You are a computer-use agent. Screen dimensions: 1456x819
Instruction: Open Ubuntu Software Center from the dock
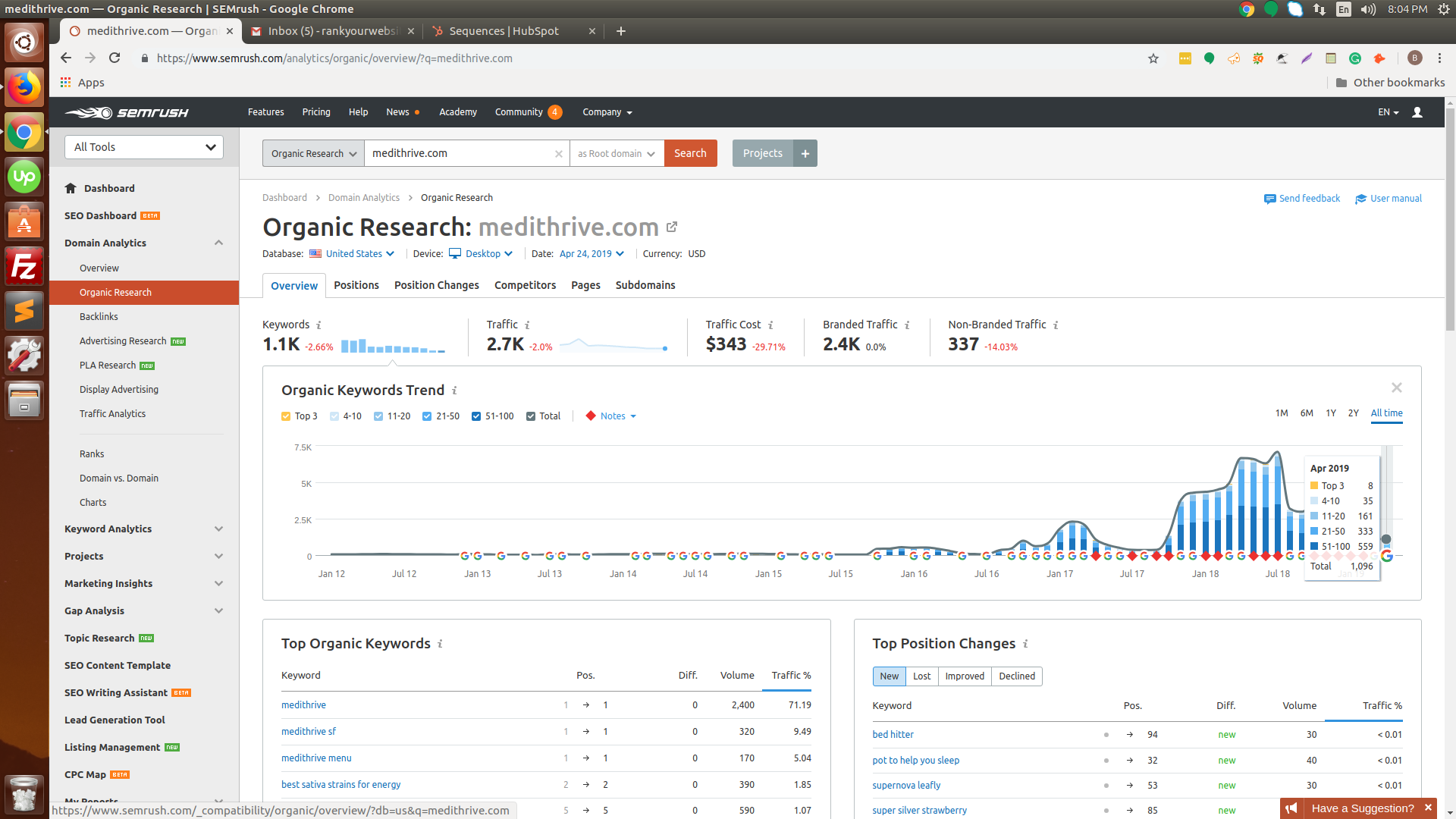(24, 222)
